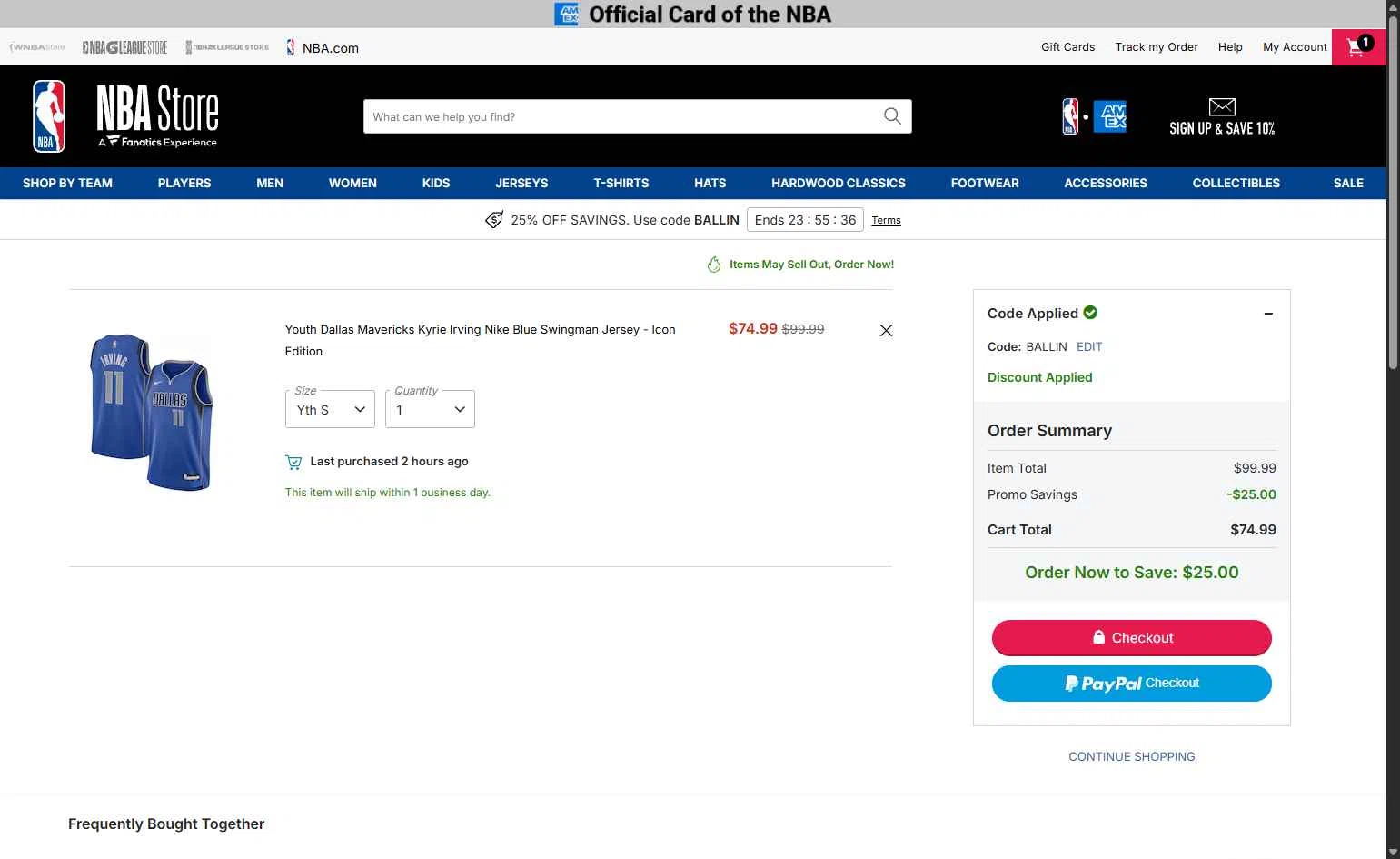Click the green cart icon by Last purchased

point(293,462)
